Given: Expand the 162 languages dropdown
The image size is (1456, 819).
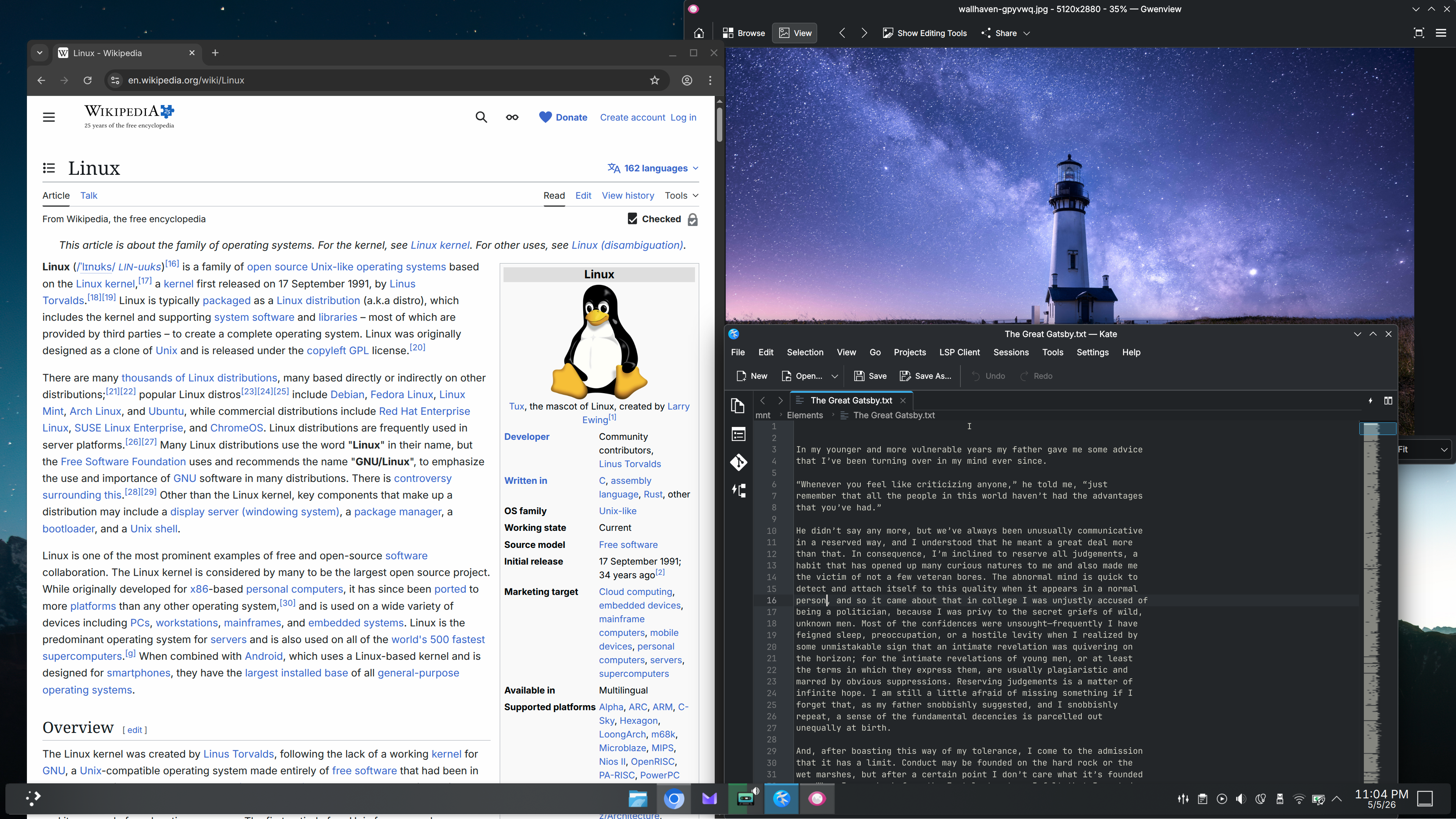Looking at the screenshot, I should coord(653,168).
